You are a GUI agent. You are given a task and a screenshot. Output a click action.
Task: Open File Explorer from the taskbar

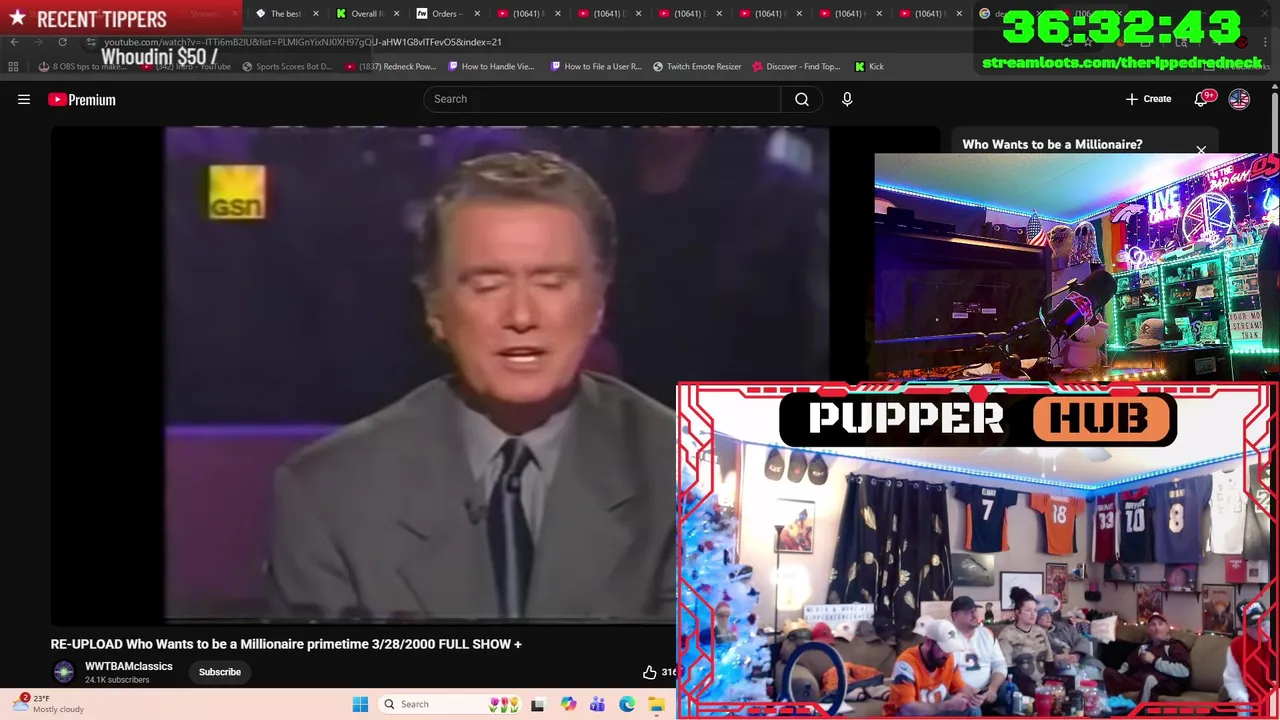(657, 704)
